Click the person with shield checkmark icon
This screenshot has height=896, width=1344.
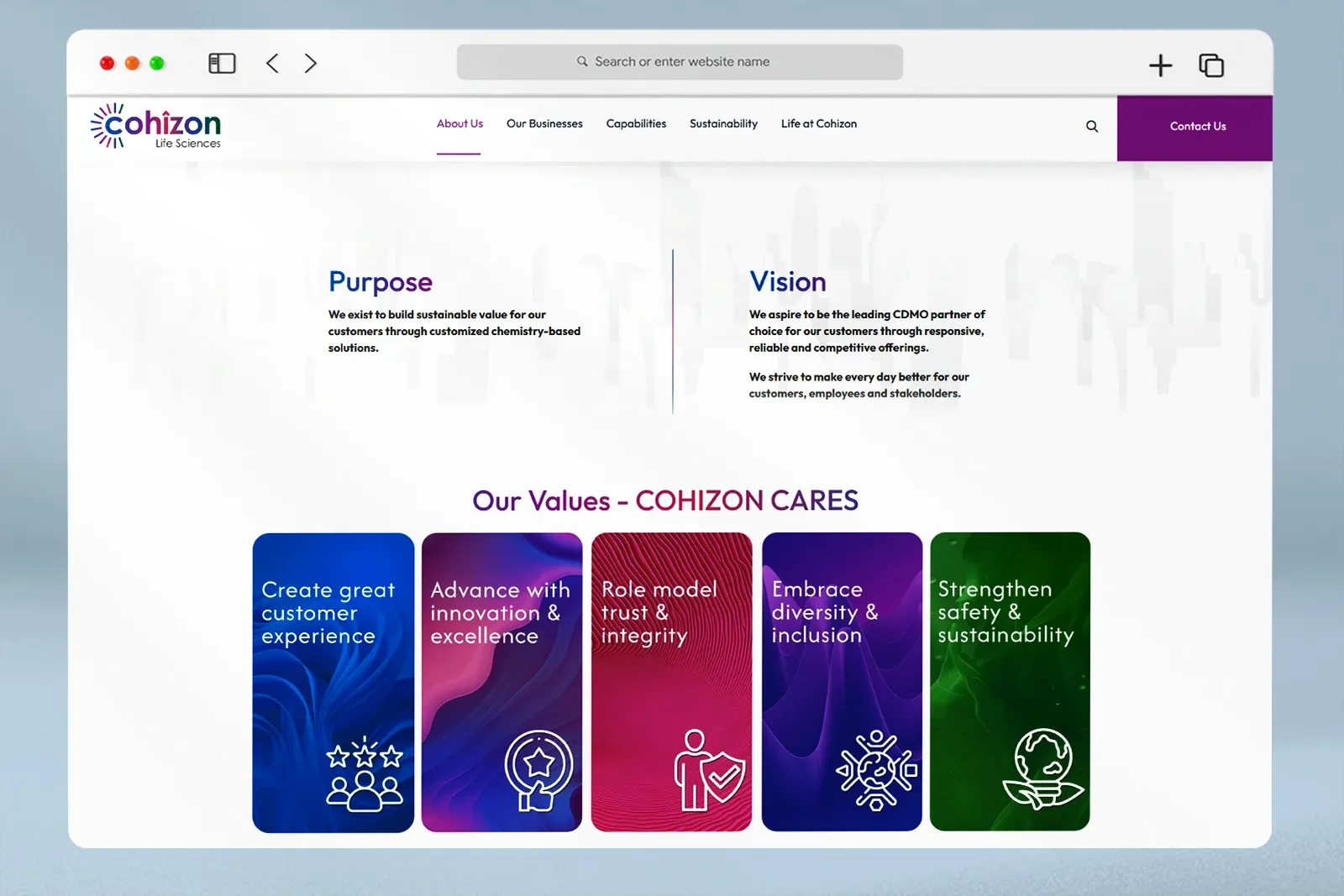coord(710,771)
